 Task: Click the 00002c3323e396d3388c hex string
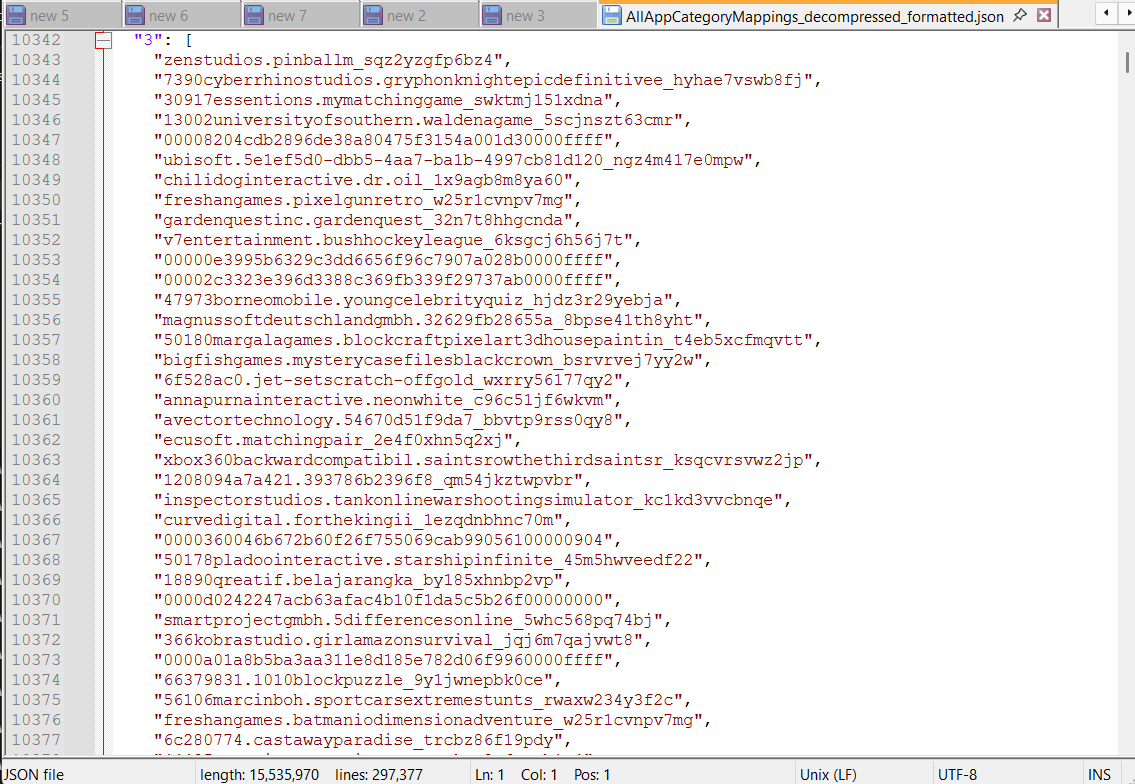[383, 280]
